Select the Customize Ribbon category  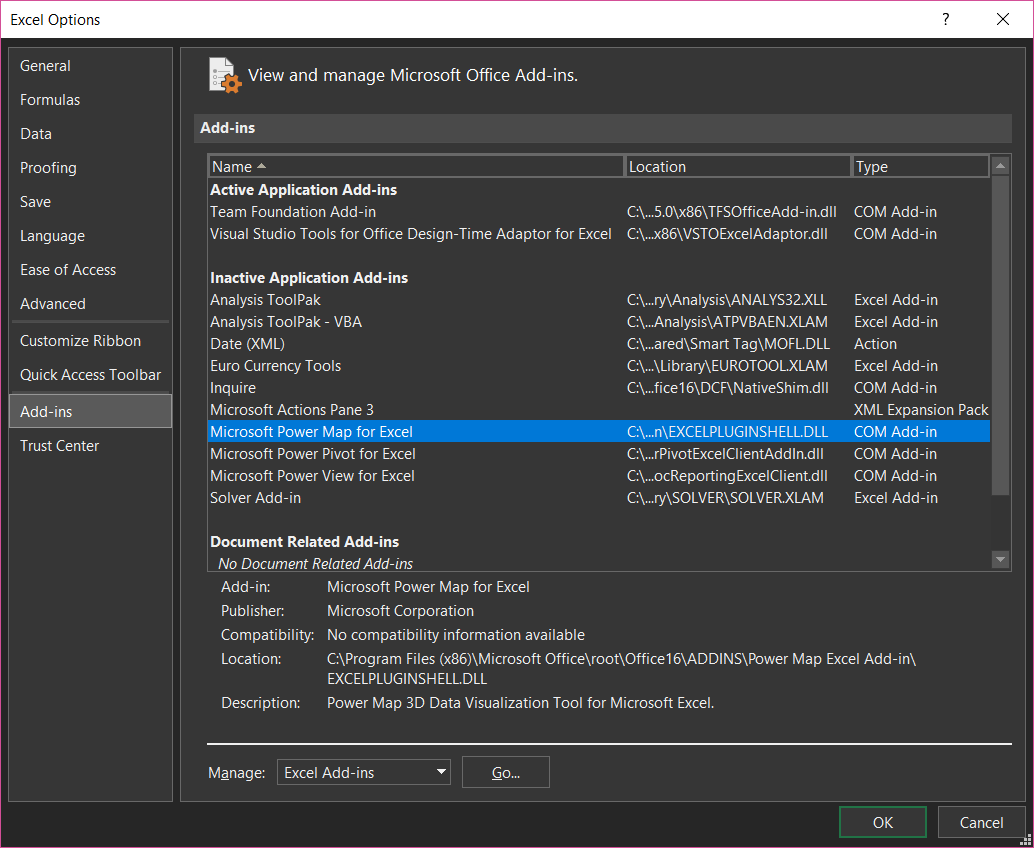click(80, 341)
